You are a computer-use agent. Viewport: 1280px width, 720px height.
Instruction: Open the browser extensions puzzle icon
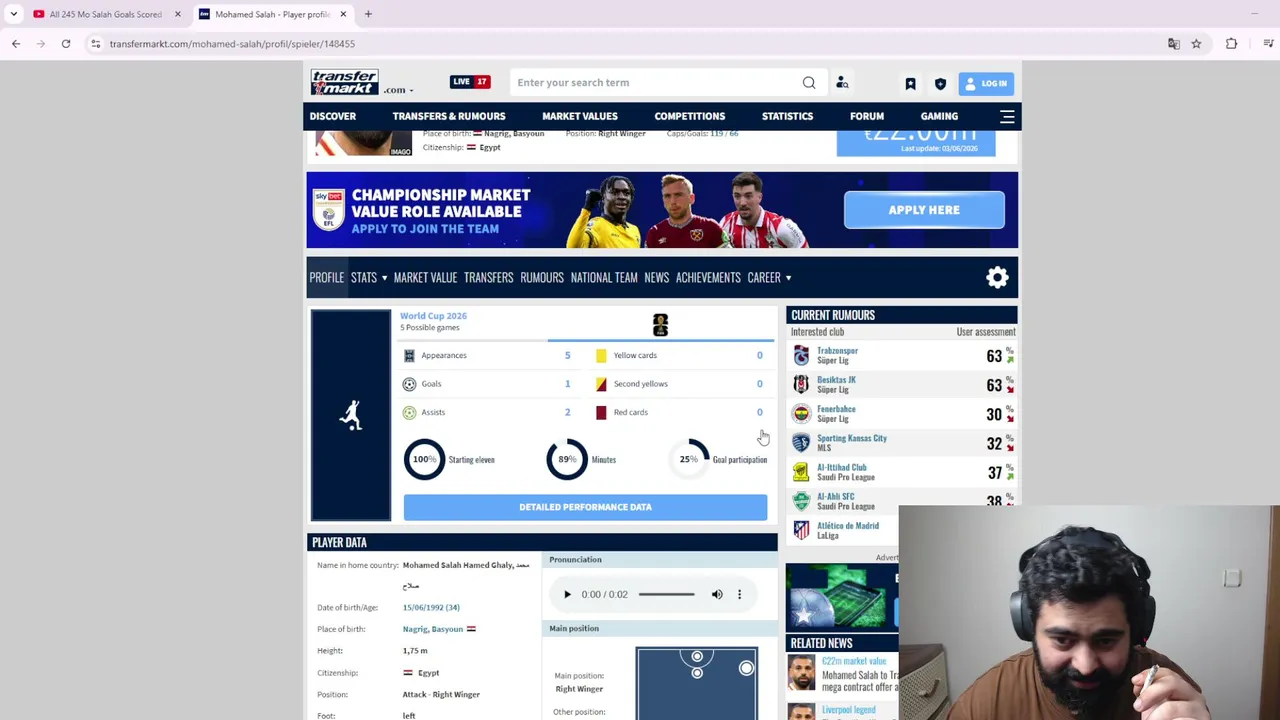(x=1231, y=44)
